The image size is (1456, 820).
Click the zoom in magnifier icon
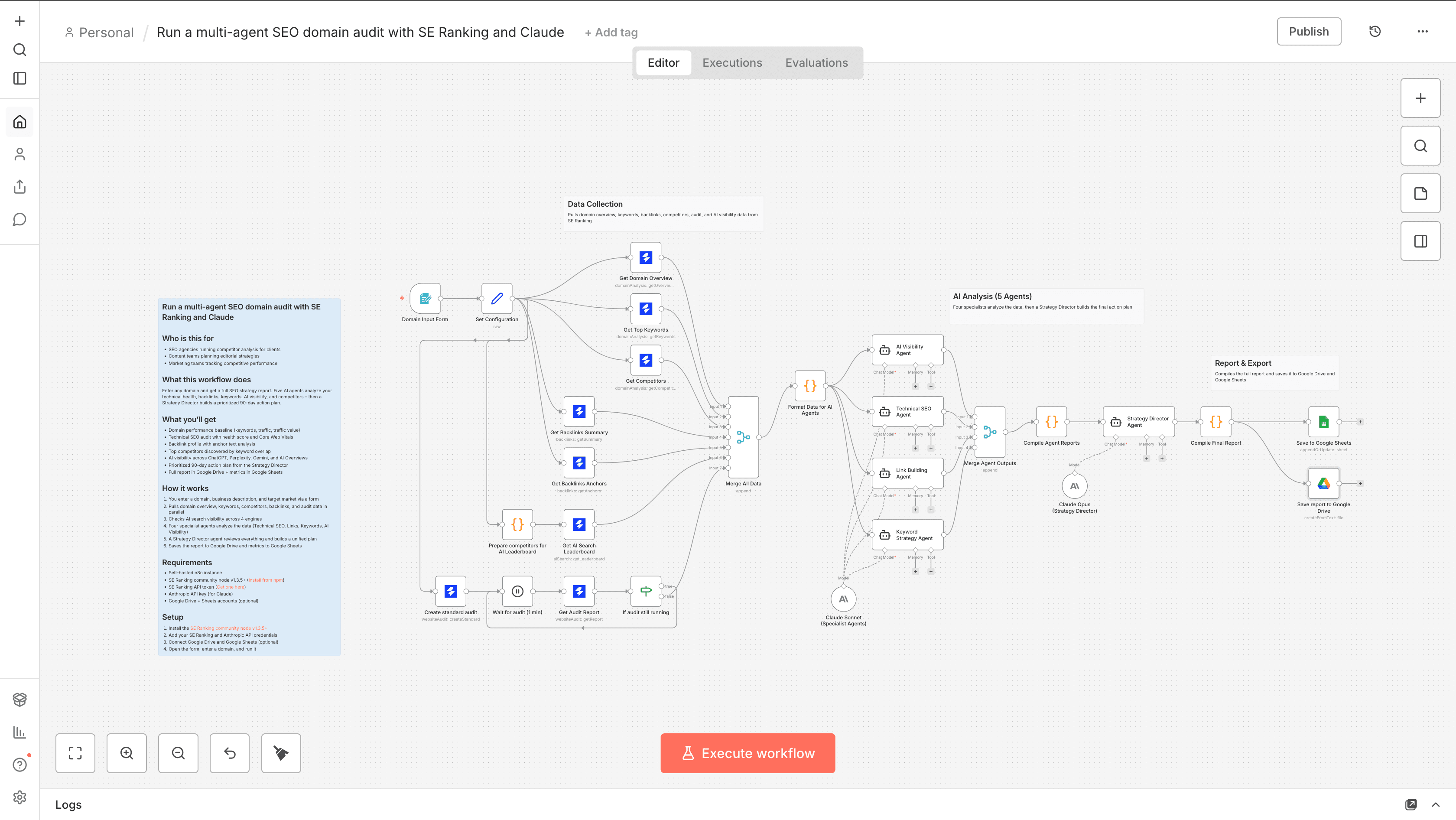pyautogui.click(x=127, y=753)
